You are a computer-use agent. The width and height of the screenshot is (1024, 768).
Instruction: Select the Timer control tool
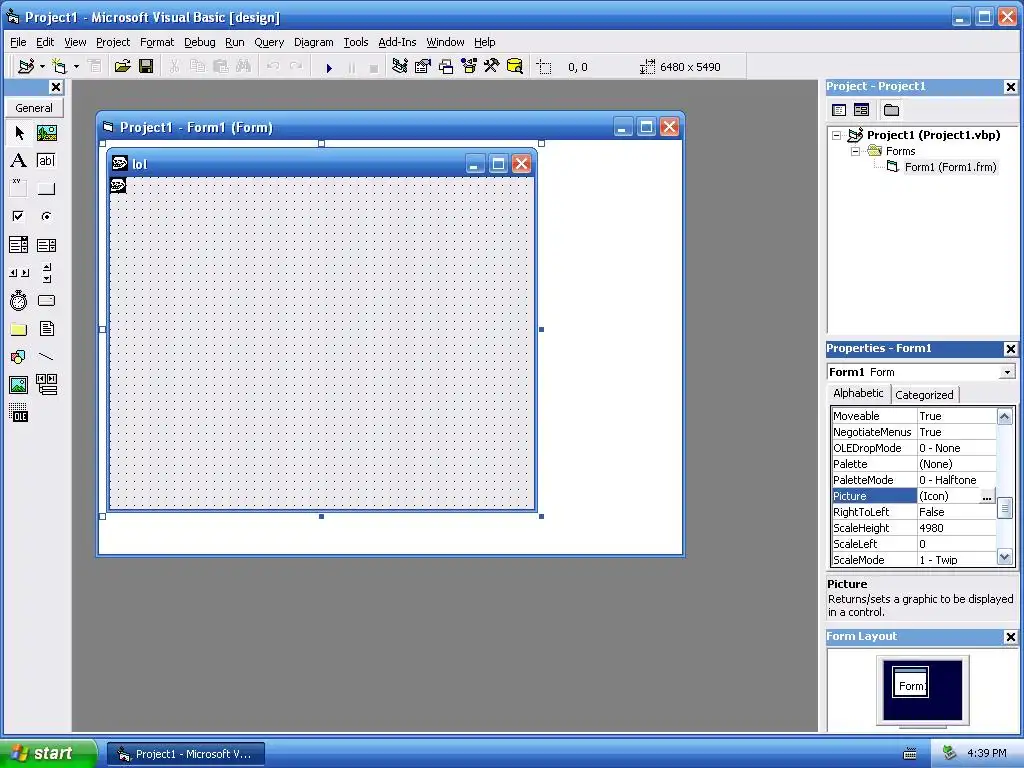click(x=19, y=300)
